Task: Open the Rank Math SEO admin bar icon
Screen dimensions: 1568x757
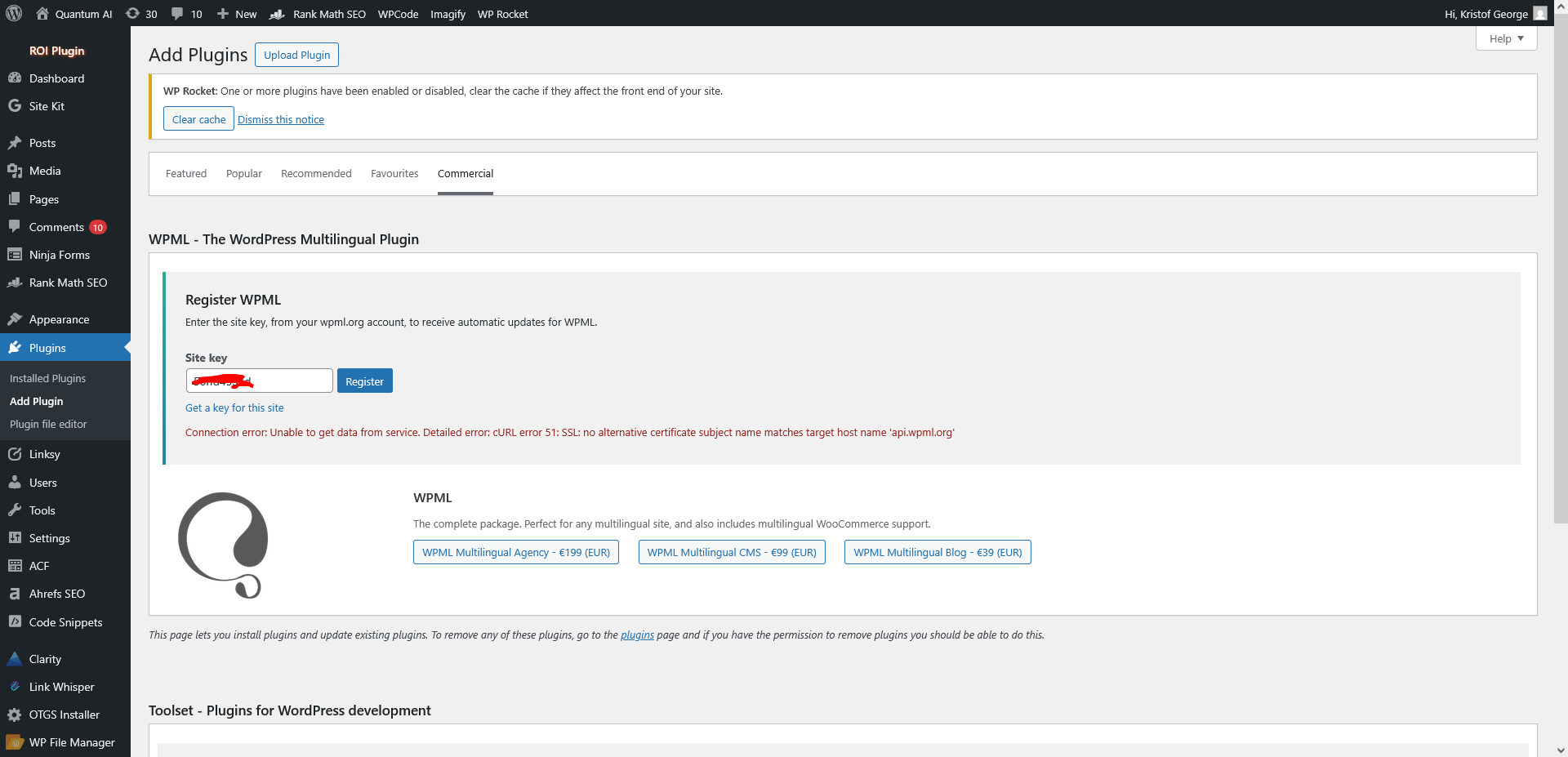Action: 277,14
